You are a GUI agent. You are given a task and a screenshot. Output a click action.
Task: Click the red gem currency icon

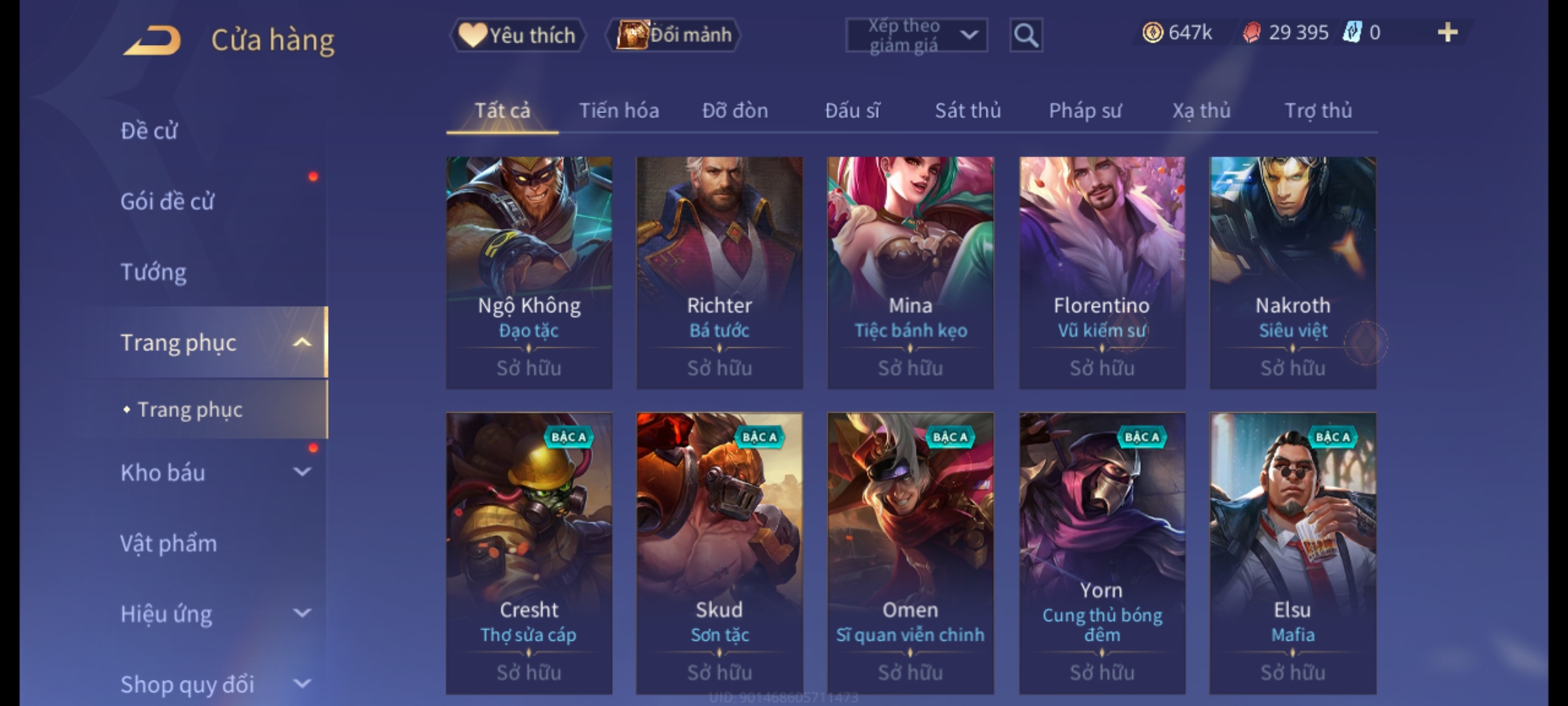(x=1251, y=33)
